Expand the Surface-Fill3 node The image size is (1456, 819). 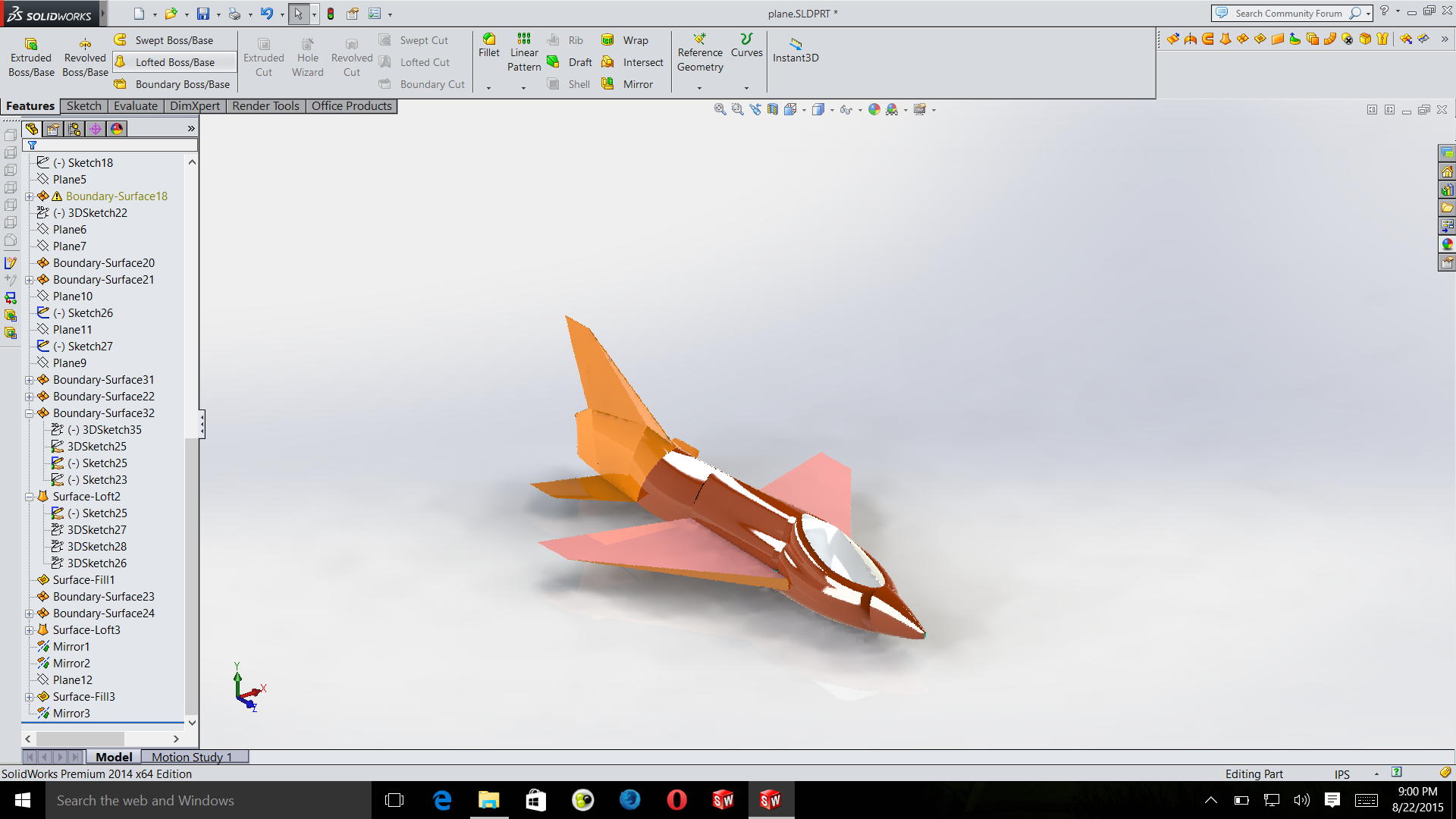(30, 697)
